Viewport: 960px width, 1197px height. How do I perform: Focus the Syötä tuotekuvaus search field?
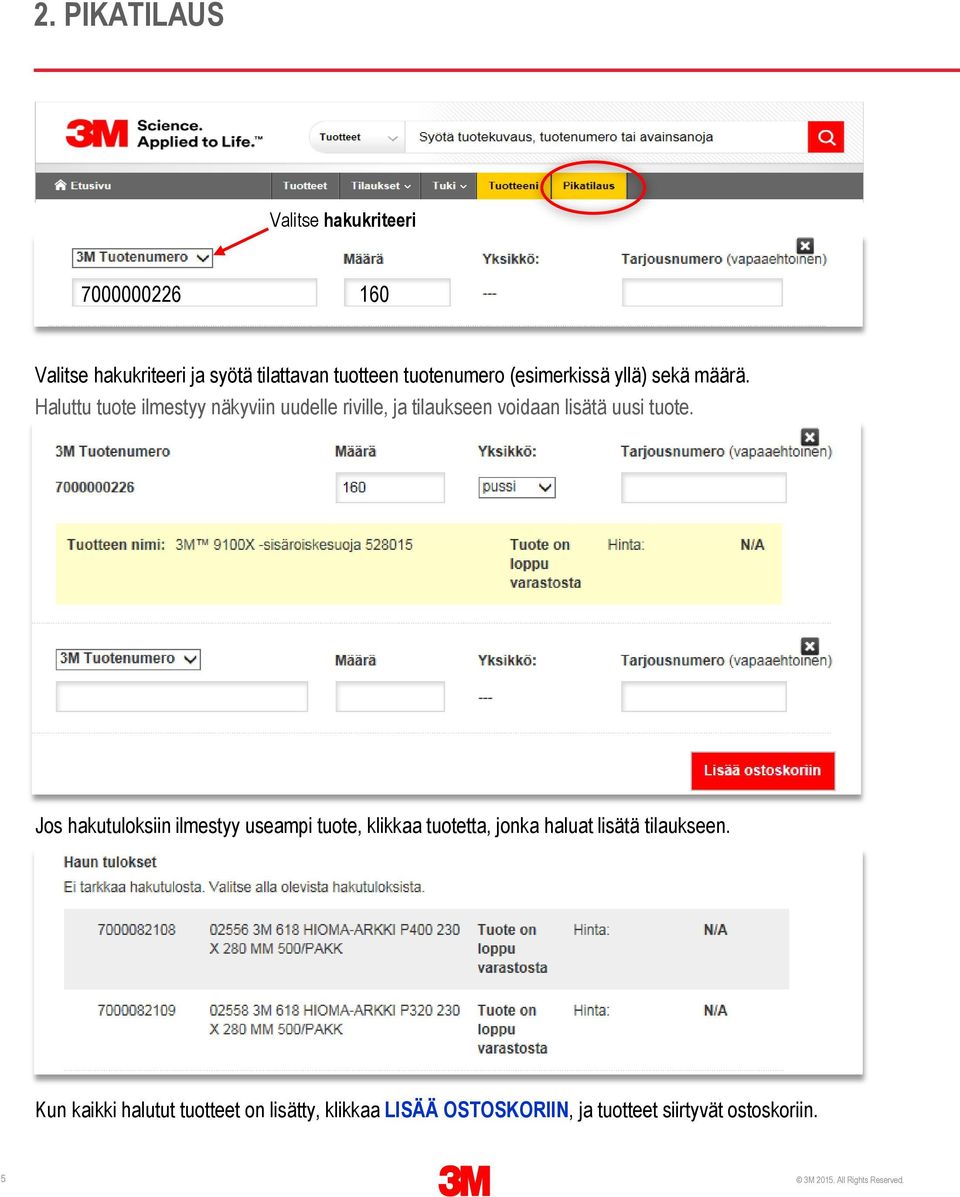606,137
